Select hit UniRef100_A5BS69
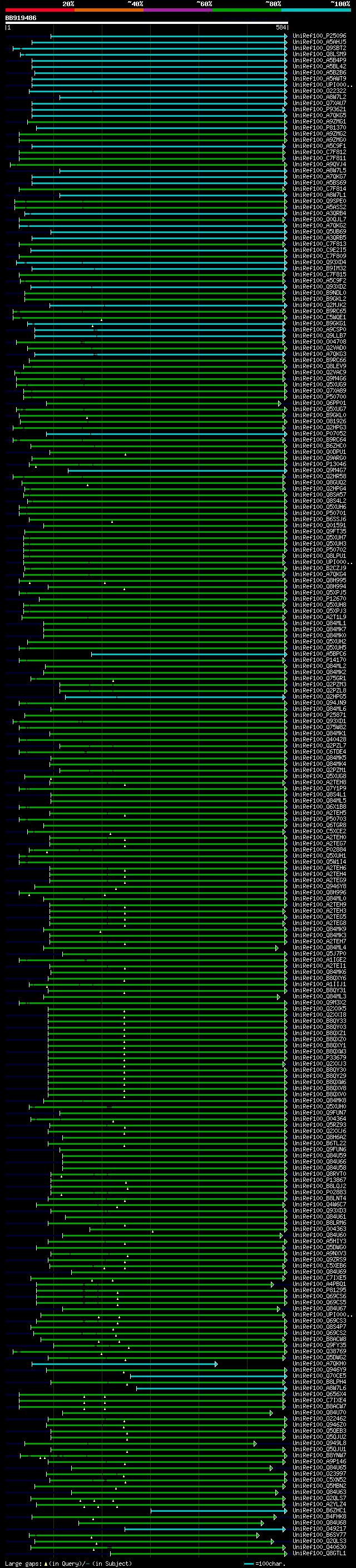Image resolution: width=356 pixels, height=1568 pixels. [x=319, y=182]
